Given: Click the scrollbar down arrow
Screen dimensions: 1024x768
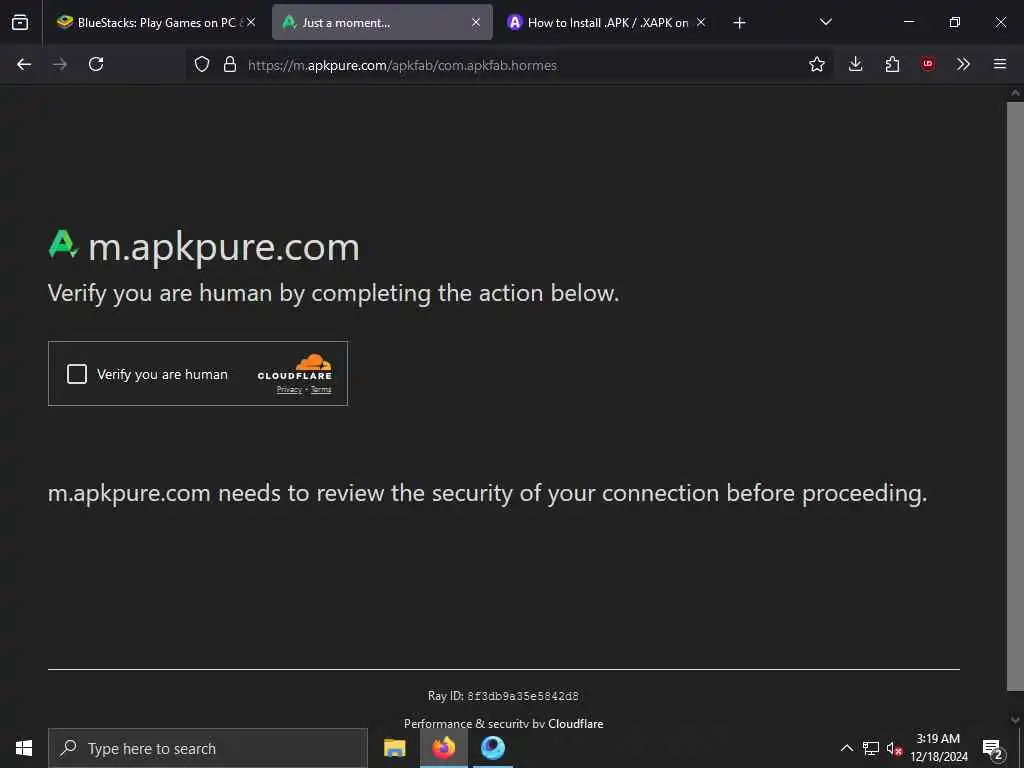Looking at the screenshot, I should [x=1015, y=720].
